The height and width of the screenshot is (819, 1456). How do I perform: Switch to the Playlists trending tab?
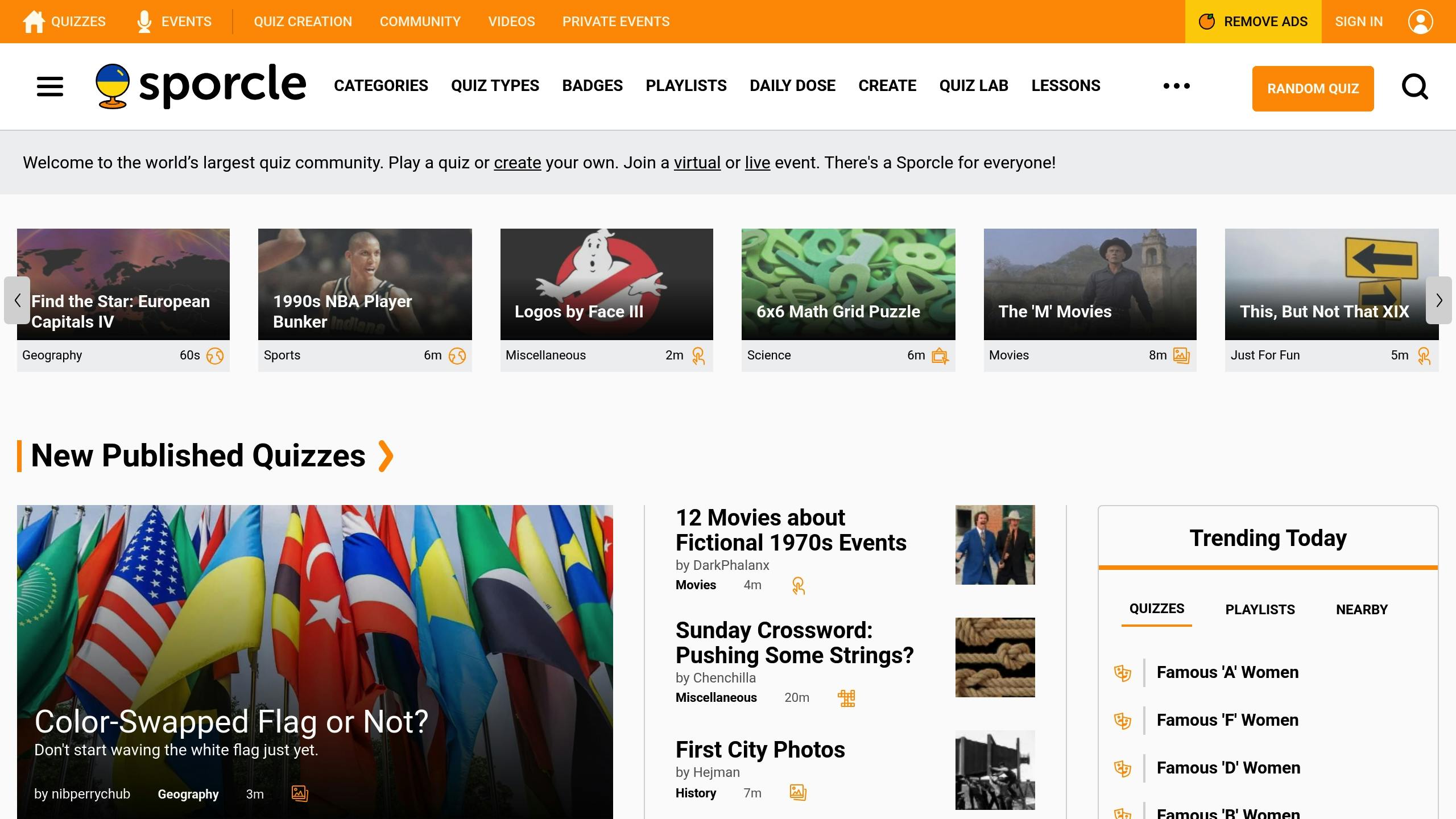[x=1260, y=610]
